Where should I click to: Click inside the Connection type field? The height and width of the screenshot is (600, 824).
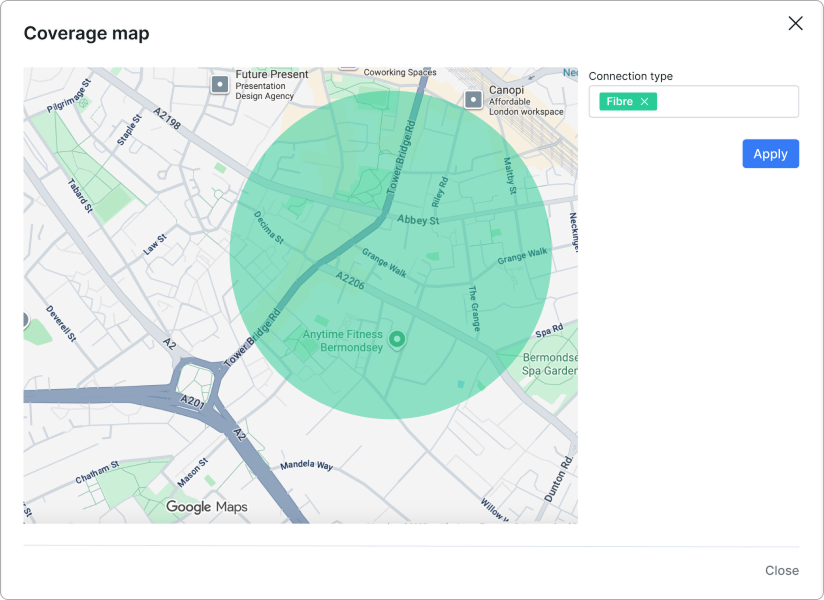[694, 101]
